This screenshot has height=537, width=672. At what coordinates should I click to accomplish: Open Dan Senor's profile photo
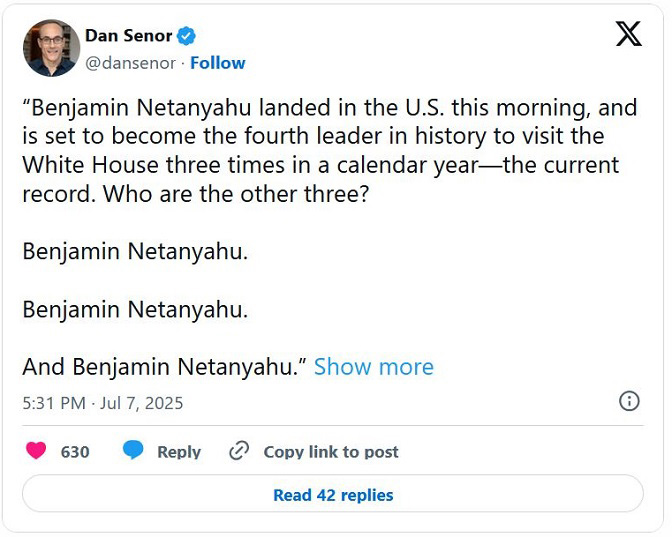pyautogui.click(x=51, y=48)
